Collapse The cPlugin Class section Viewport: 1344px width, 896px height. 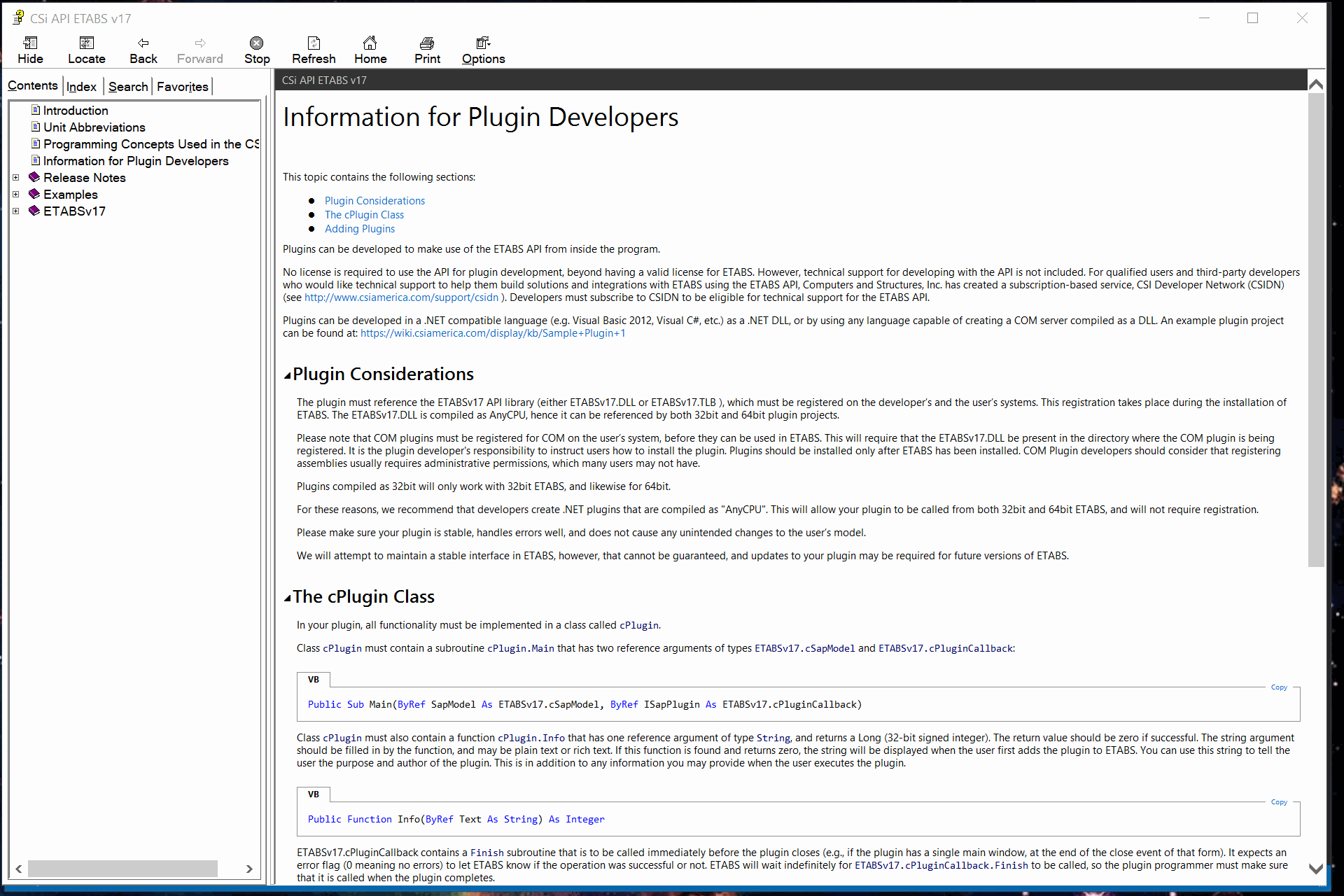point(287,598)
